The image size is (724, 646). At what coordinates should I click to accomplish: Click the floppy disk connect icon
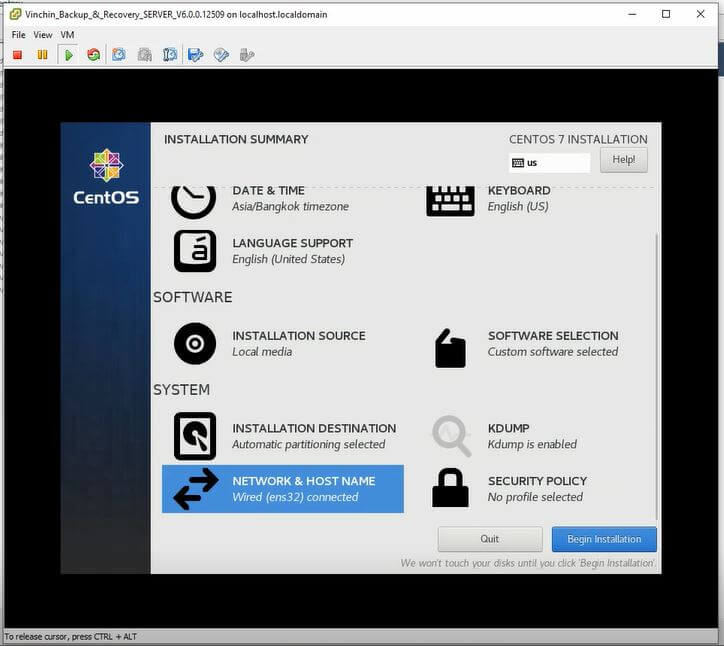pos(195,55)
